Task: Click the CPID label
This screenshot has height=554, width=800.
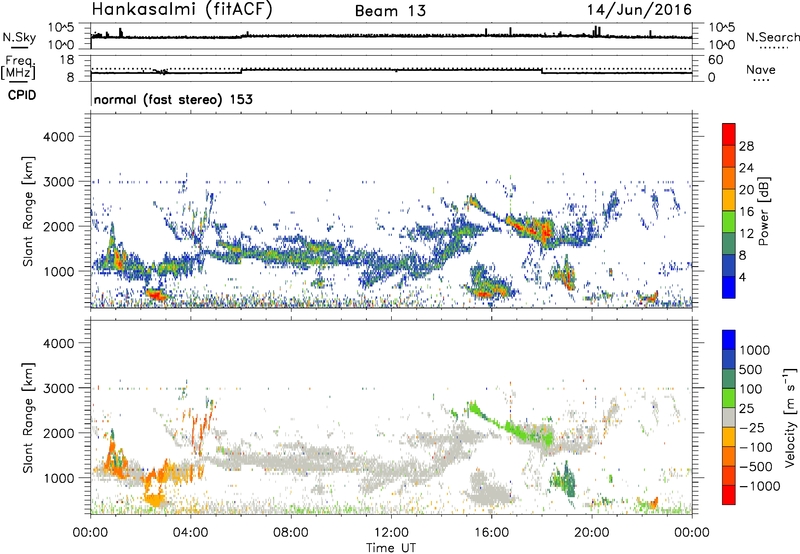Action: (x=22, y=95)
